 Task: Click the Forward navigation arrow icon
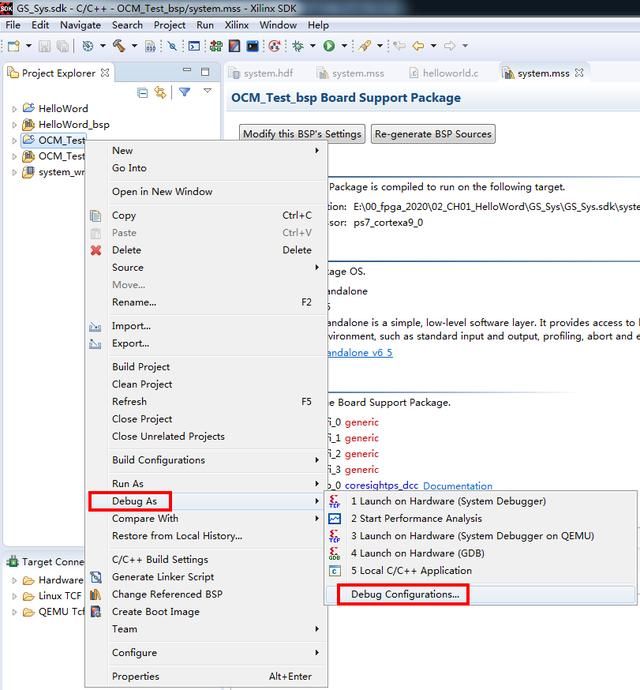tap(449, 46)
